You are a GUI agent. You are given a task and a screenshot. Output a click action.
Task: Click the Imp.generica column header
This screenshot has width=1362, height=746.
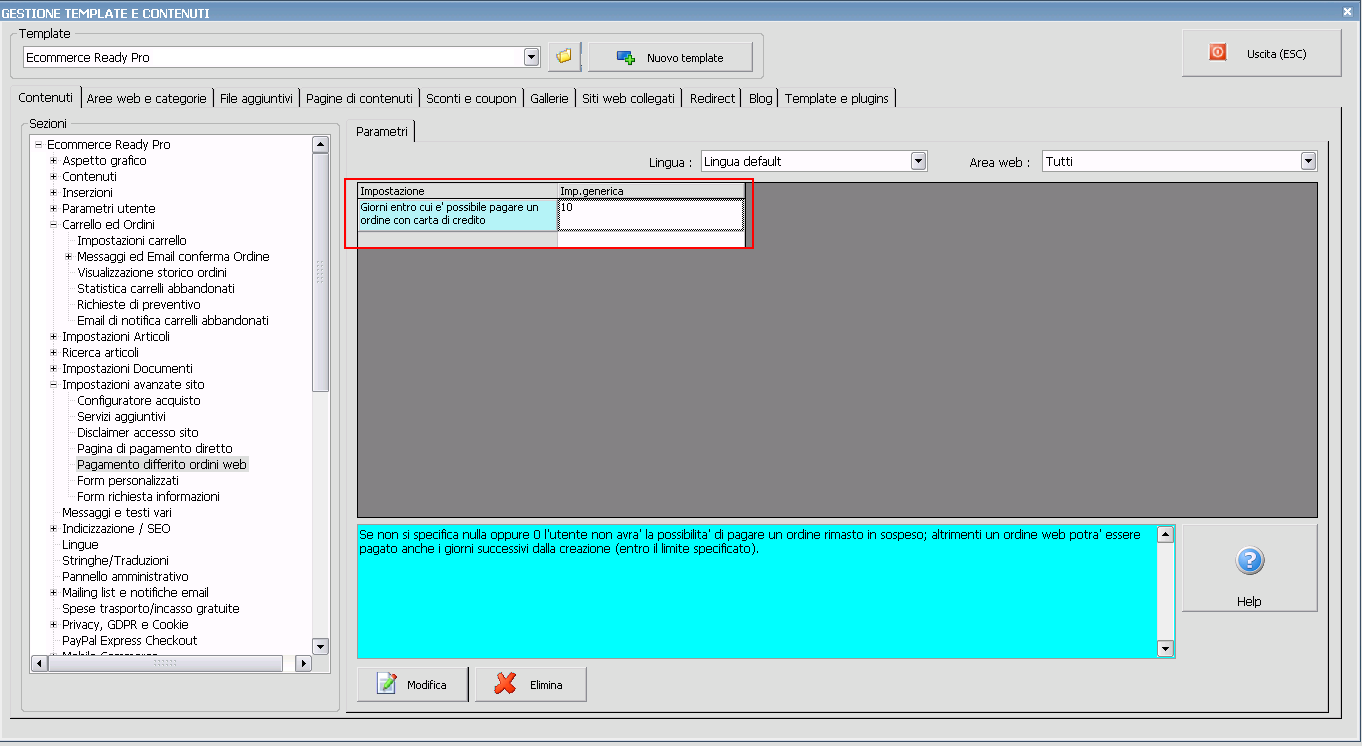[650, 191]
